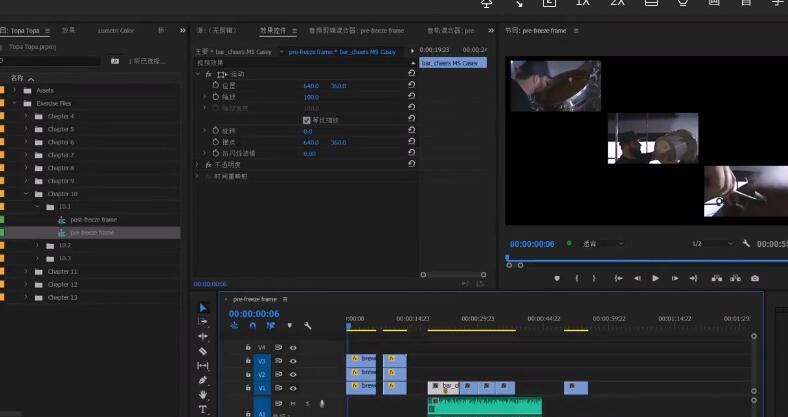Click the program monitor playhead scrub bar
Screen dimensions: 788x417
pyautogui.click(x=640, y=259)
